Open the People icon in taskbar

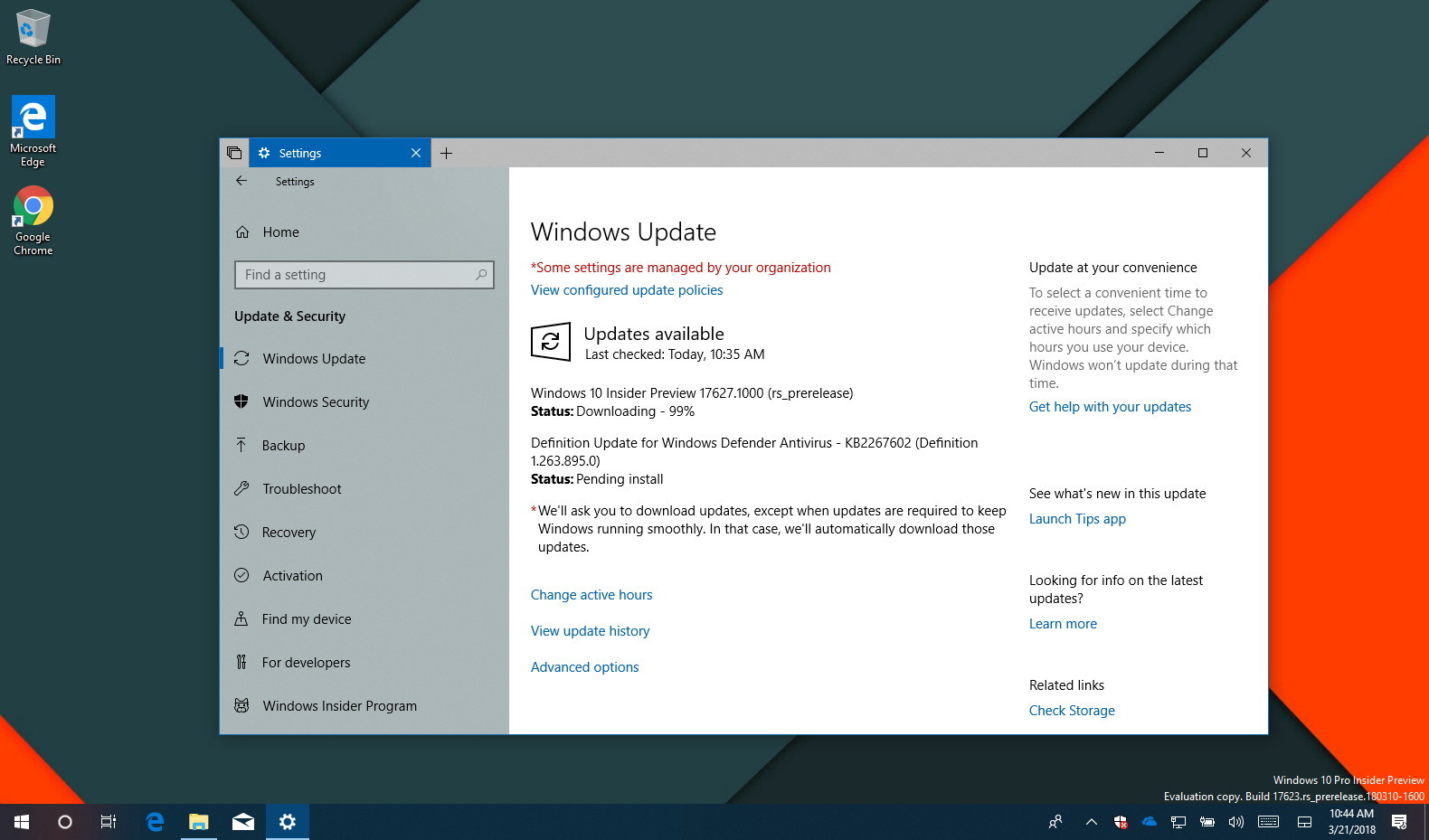(1055, 822)
